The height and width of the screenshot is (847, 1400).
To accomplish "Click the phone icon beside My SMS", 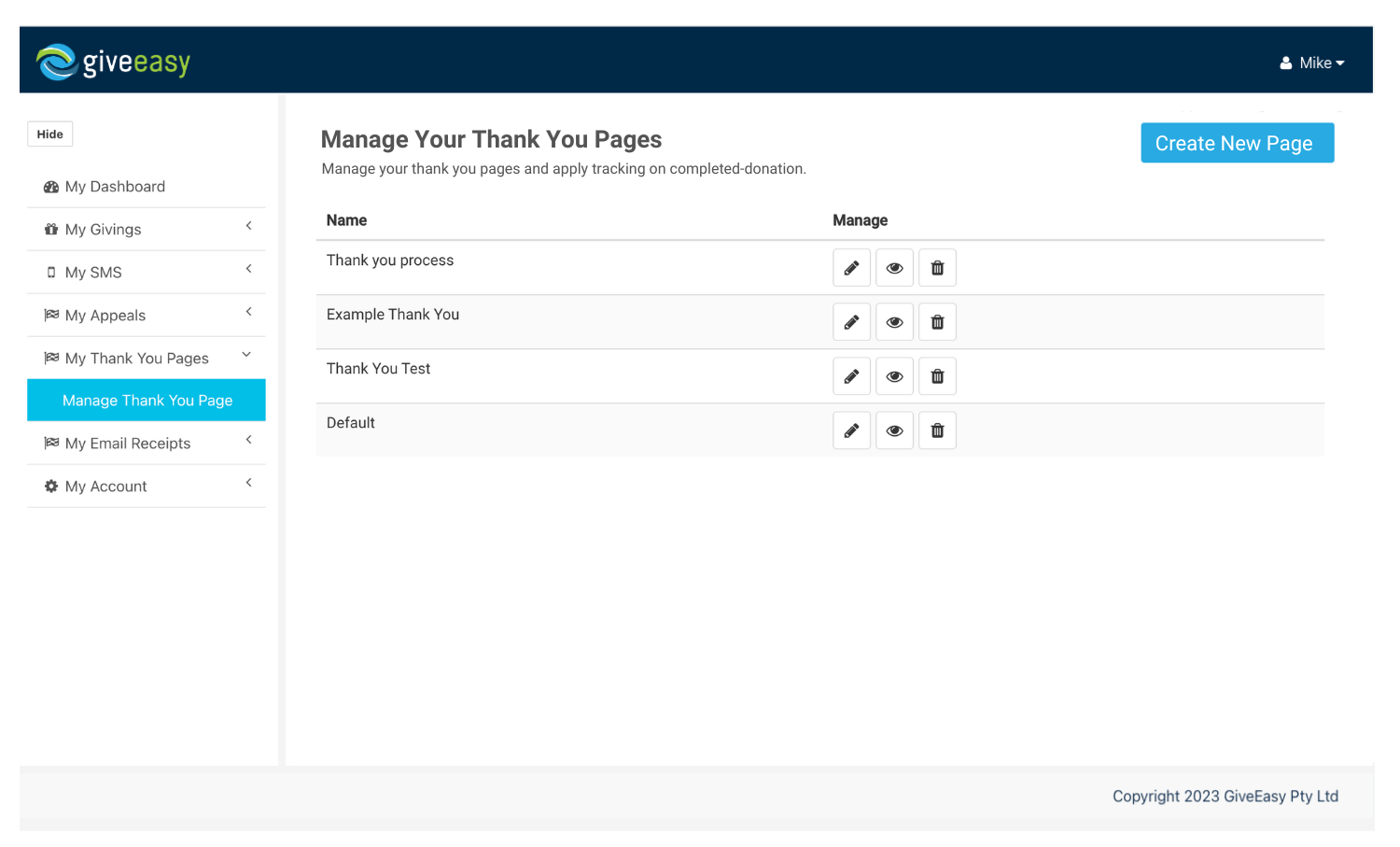I will click(51, 273).
